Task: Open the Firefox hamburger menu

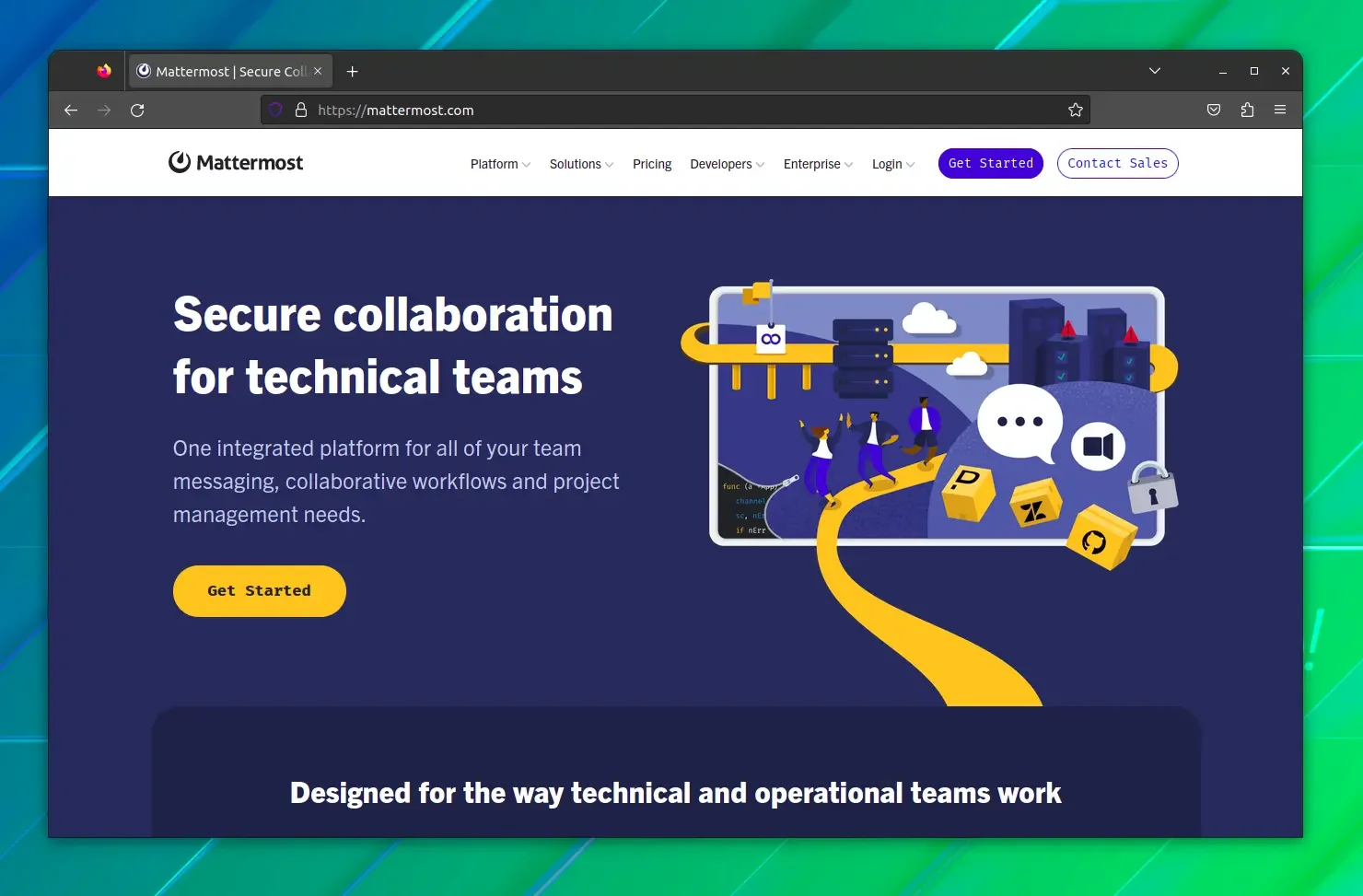Action: click(1280, 111)
